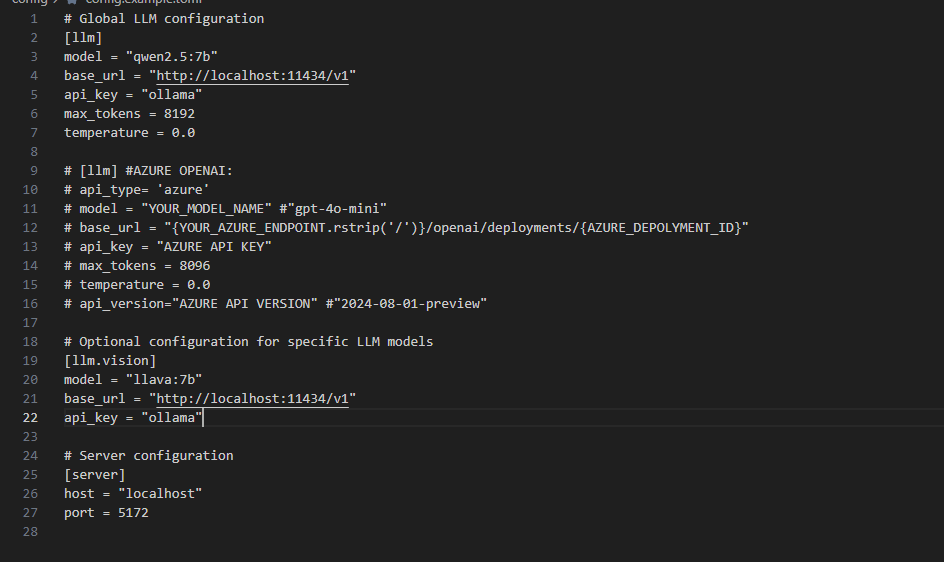Click line number 17 in the gutter
This screenshot has height=562, width=944.
30,323
